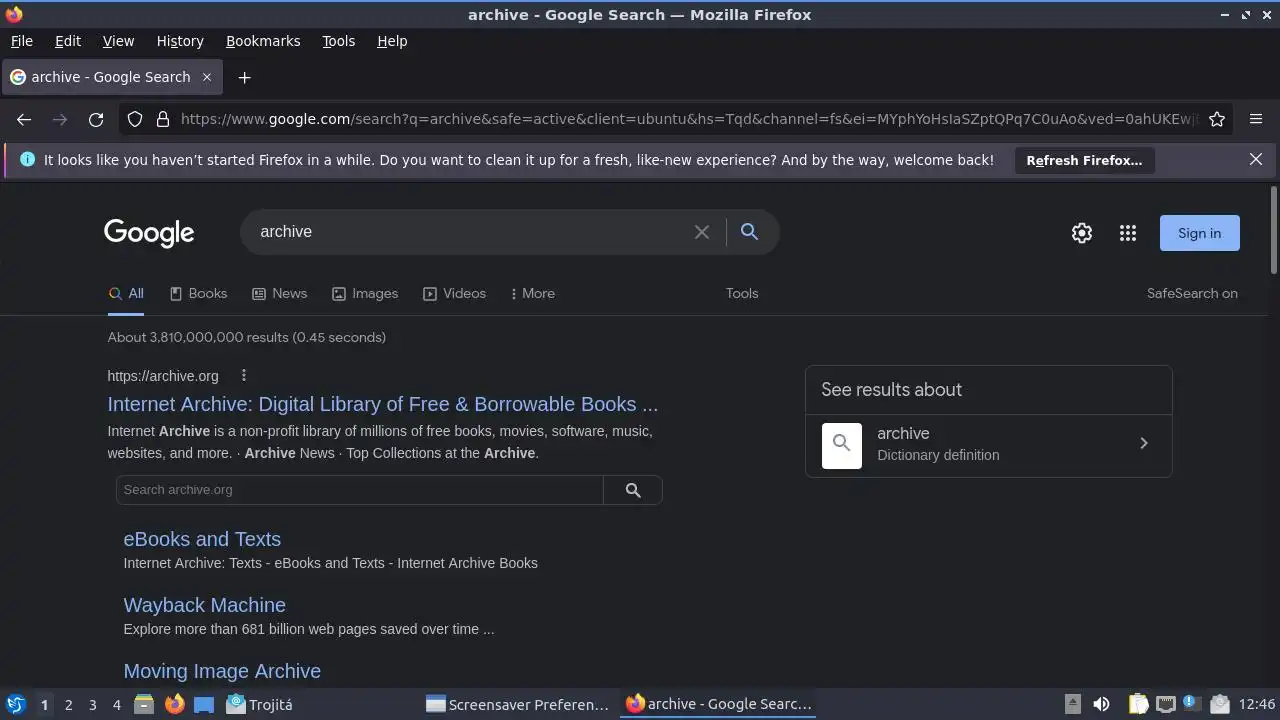Switch to virtual desktop 2
The width and height of the screenshot is (1280, 720).
tap(68, 704)
